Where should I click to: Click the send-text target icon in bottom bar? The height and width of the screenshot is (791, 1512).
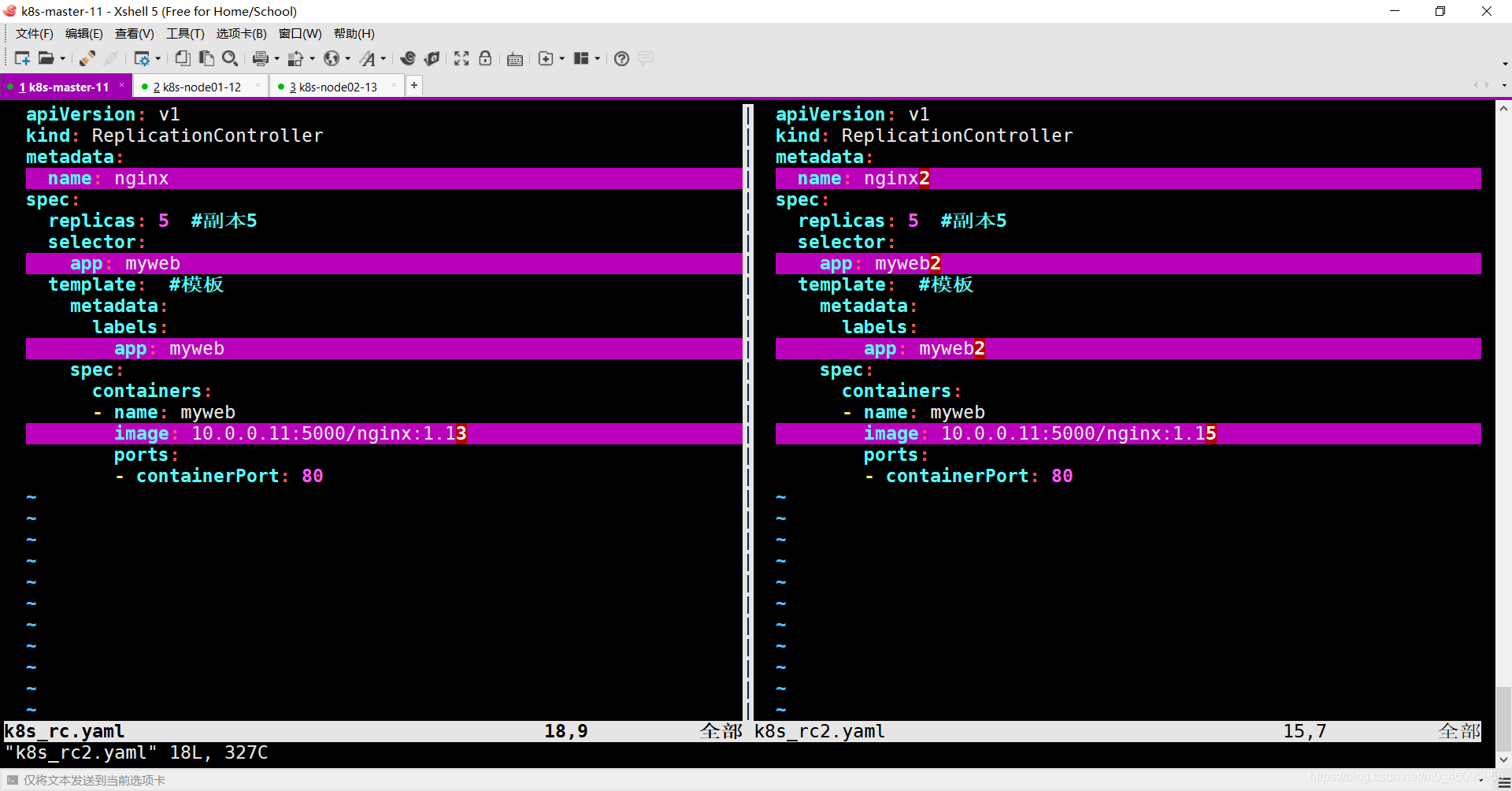tap(12, 780)
